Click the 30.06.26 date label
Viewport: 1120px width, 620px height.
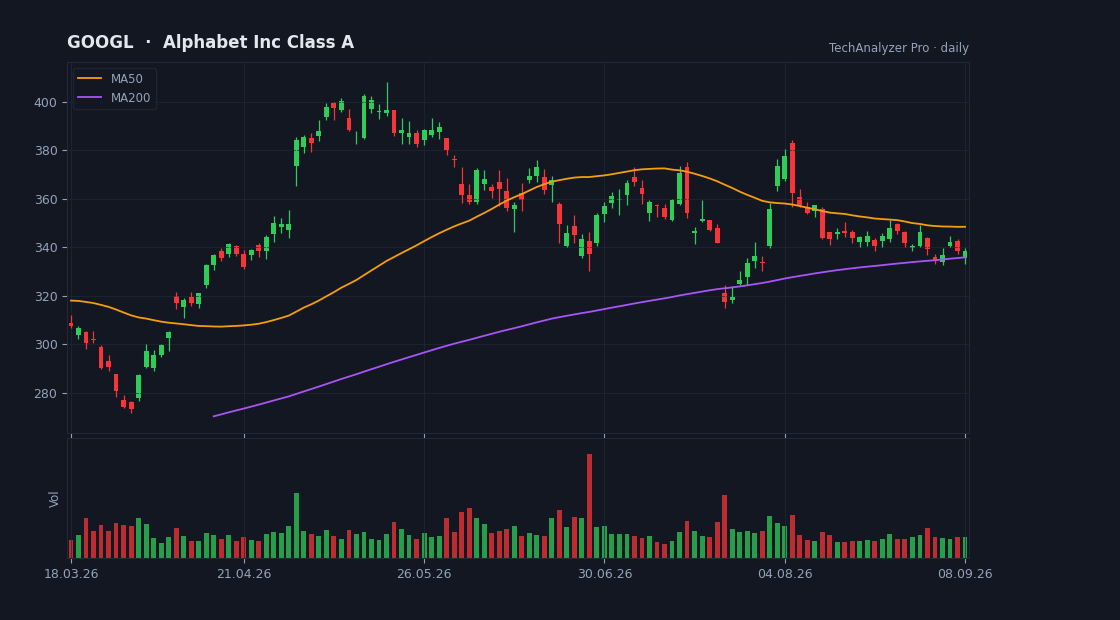pyautogui.click(x=604, y=574)
